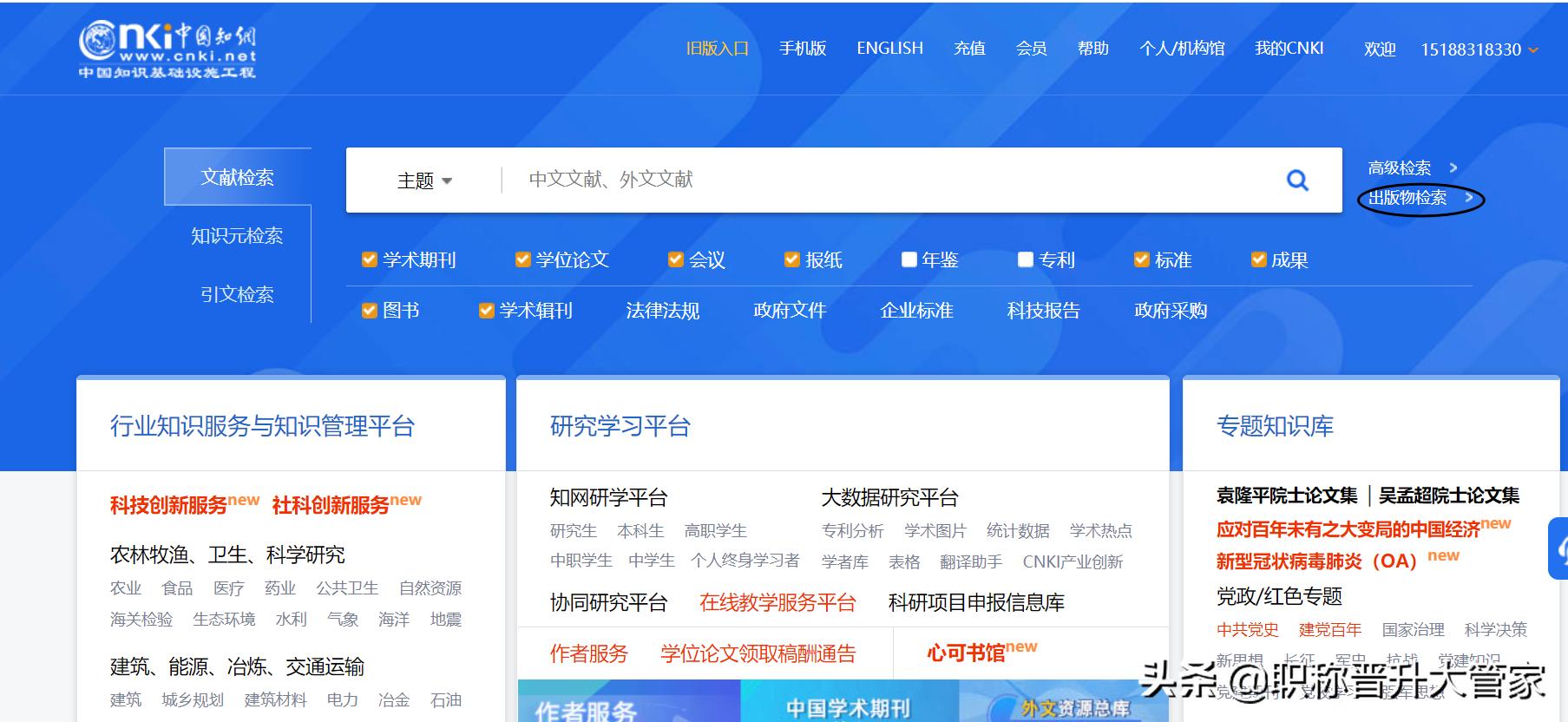Click 建党百年 topic link
Screen dimensions: 1568x722
pos(1329,630)
